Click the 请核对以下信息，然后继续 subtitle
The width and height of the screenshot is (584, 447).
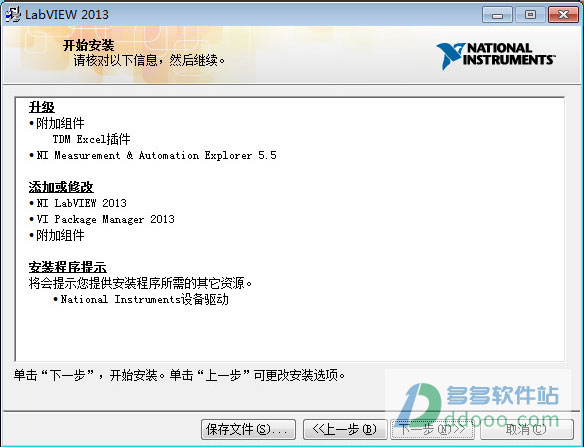(x=149, y=60)
